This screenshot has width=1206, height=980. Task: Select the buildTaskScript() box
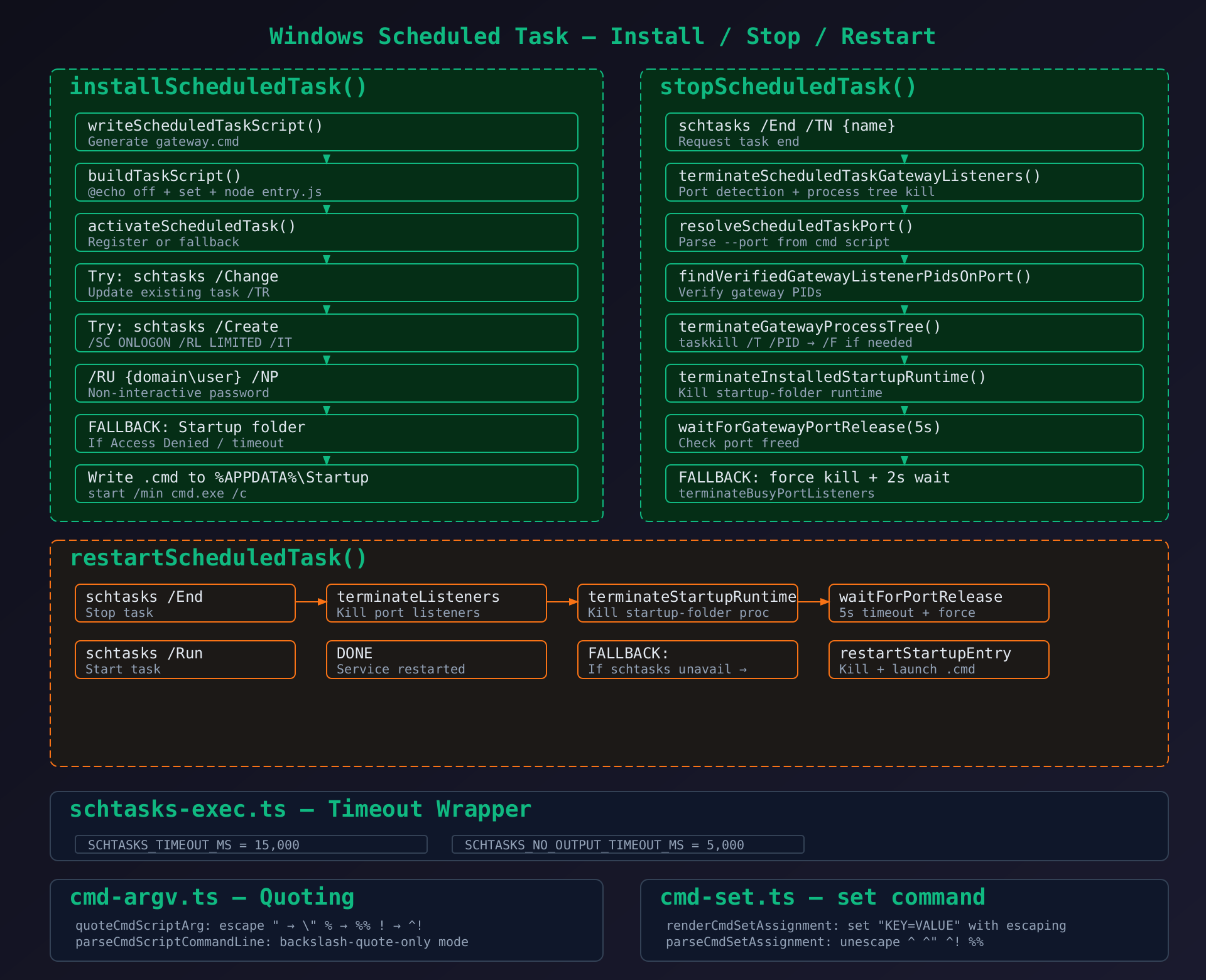(326, 182)
